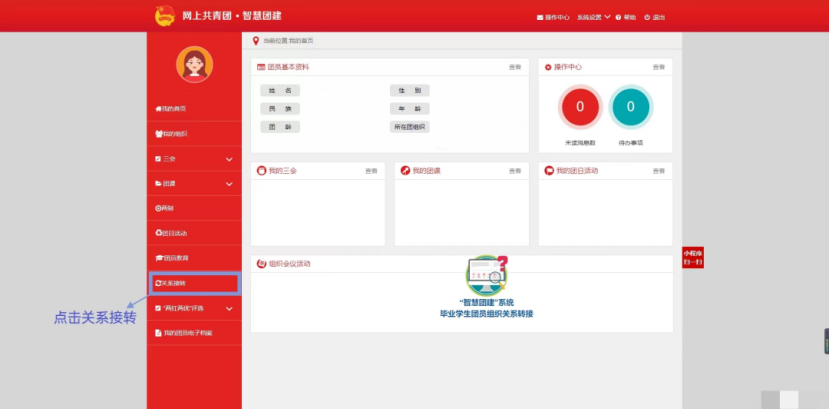Screen dimensions: 830x409
Task: Expand the 团课 sidebar submenu
Action: pyautogui.click(x=229, y=184)
